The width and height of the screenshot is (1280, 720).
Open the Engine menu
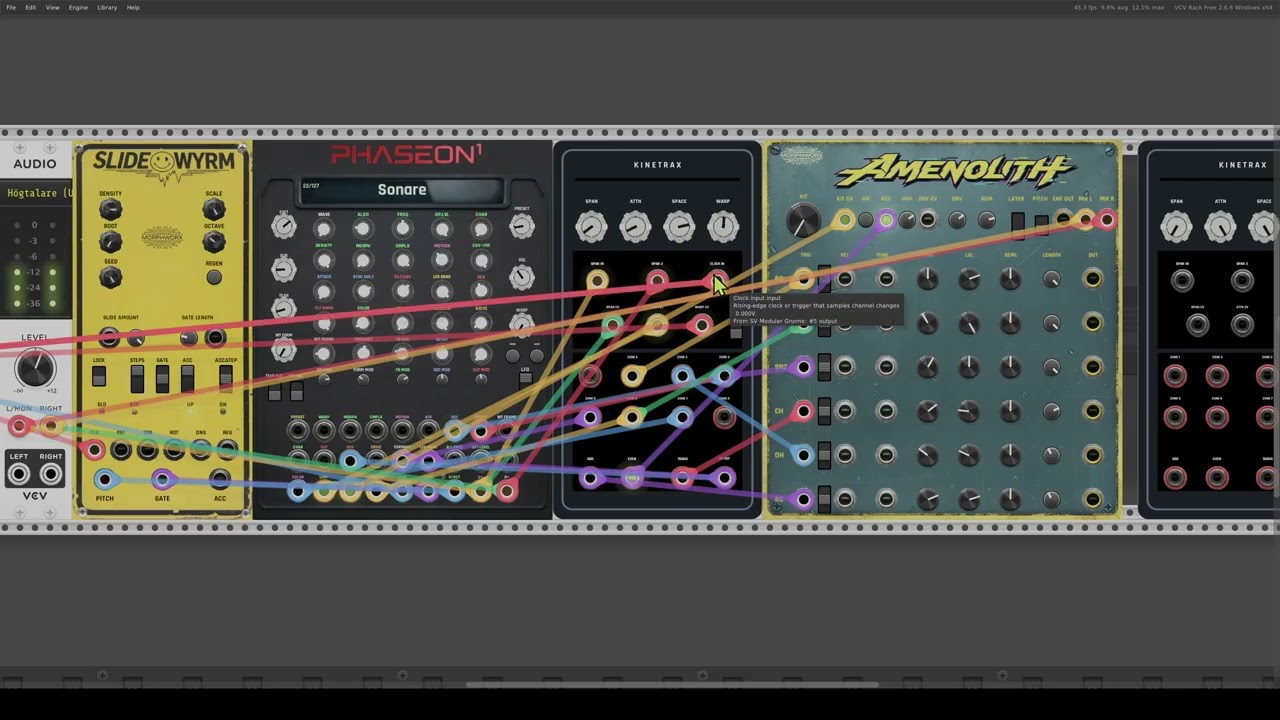pos(78,7)
